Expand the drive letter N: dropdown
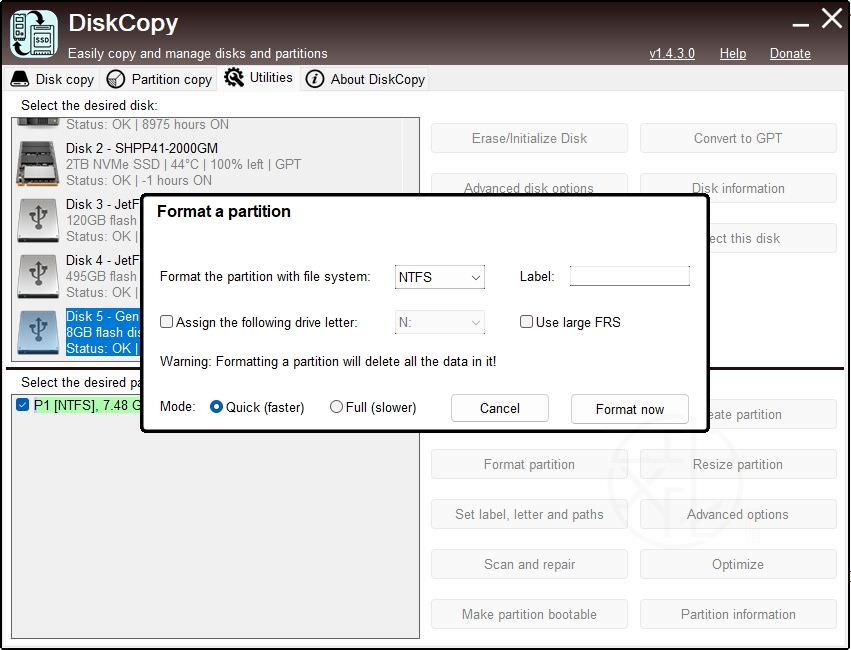This screenshot has height=650, width=851. [440, 322]
